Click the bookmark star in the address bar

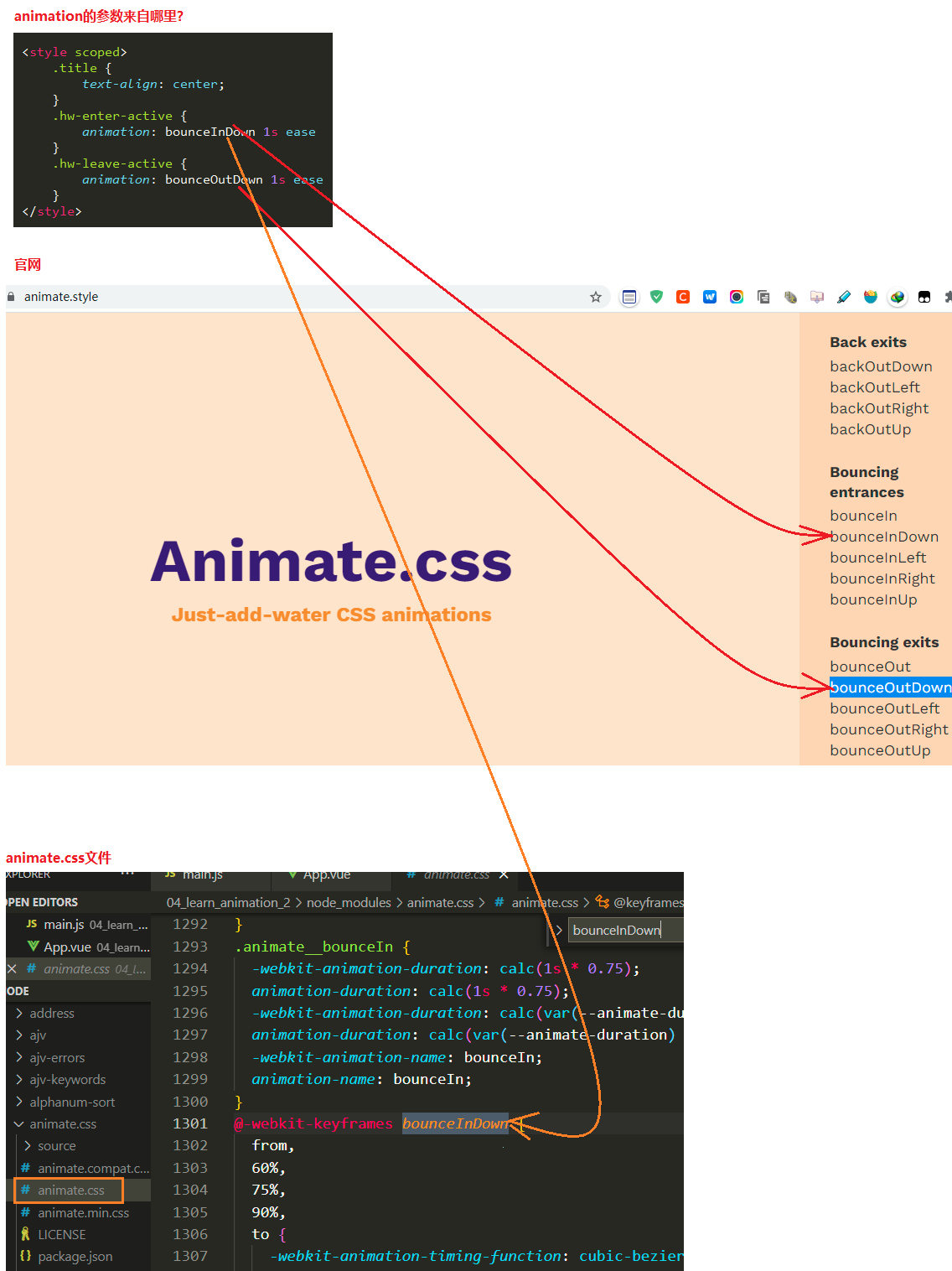pos(596,297)
